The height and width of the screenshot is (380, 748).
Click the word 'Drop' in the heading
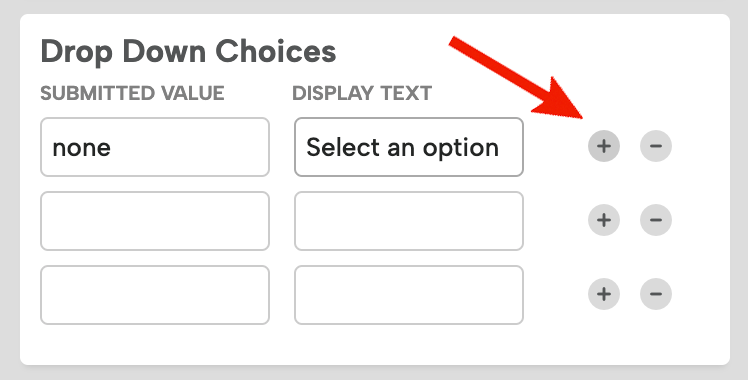77,52
